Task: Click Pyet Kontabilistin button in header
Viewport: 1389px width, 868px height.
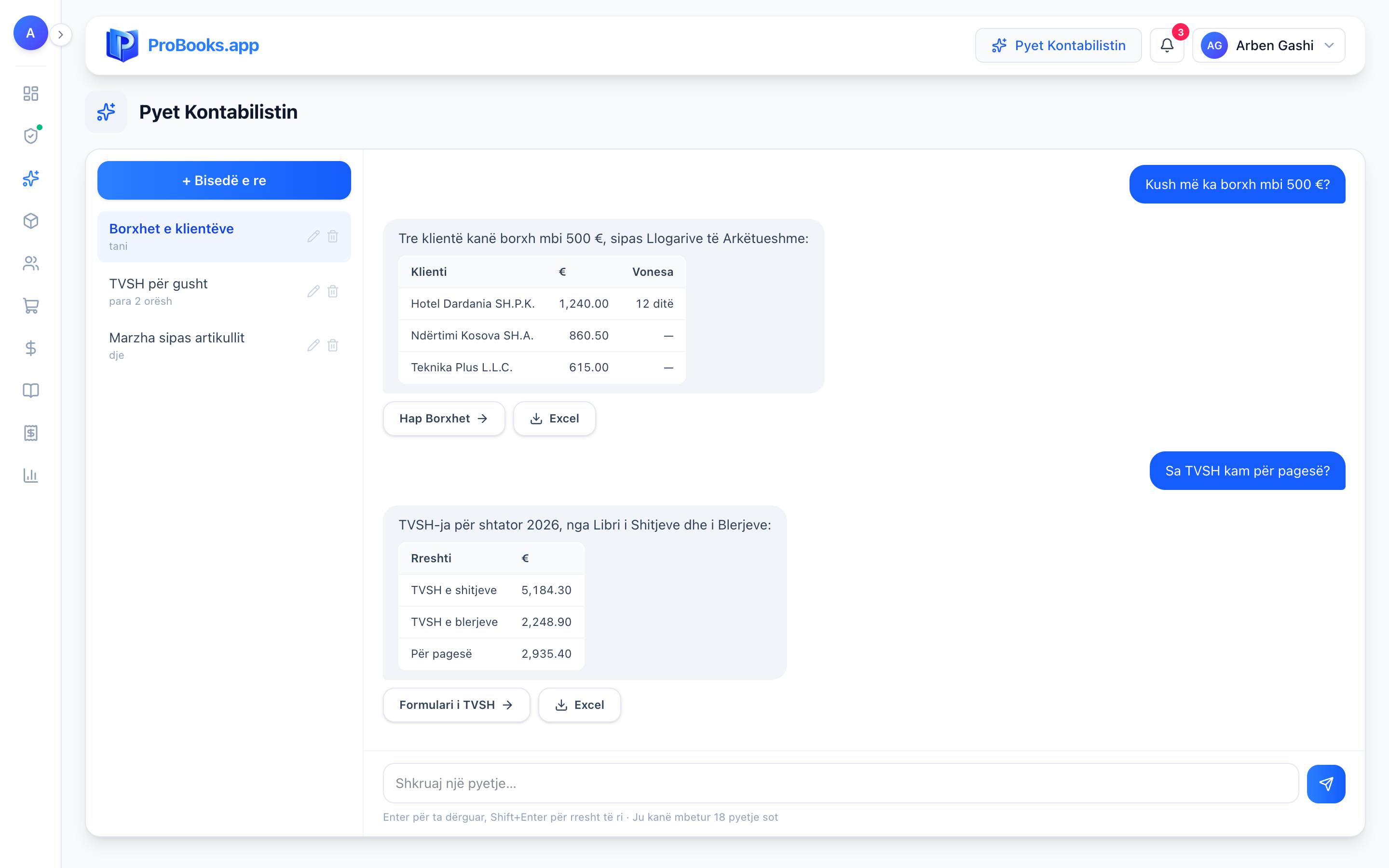Action: click(1059, 45)
